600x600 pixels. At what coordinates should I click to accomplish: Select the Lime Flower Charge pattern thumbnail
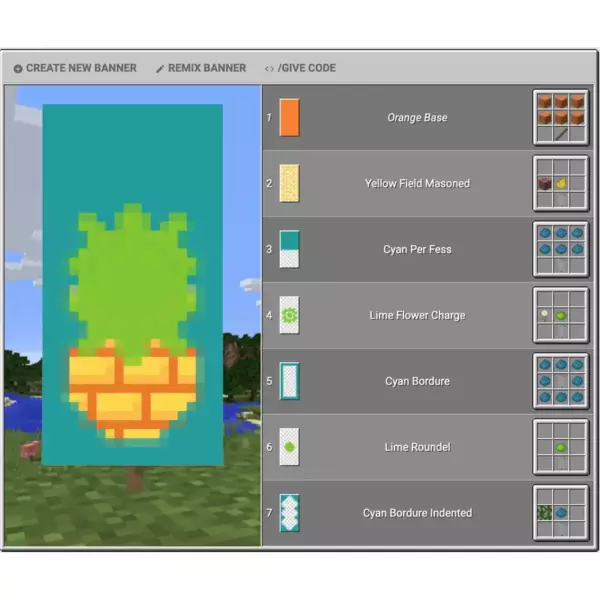click(x=289, y=315)
